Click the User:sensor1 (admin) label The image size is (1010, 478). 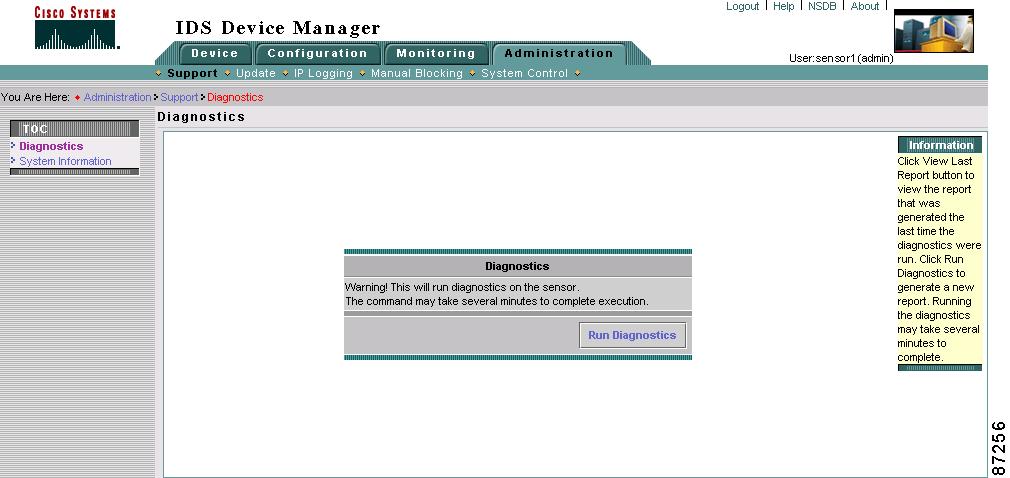841,59
